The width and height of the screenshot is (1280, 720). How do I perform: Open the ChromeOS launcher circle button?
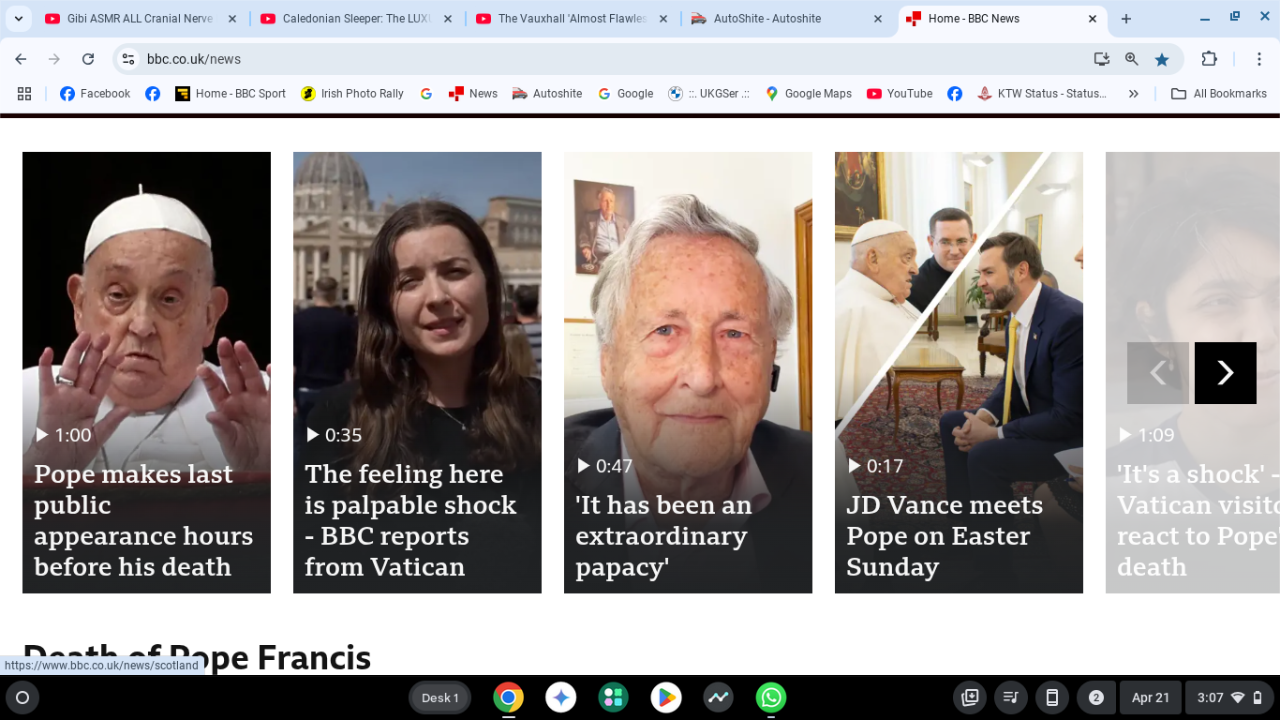[23, 698]
